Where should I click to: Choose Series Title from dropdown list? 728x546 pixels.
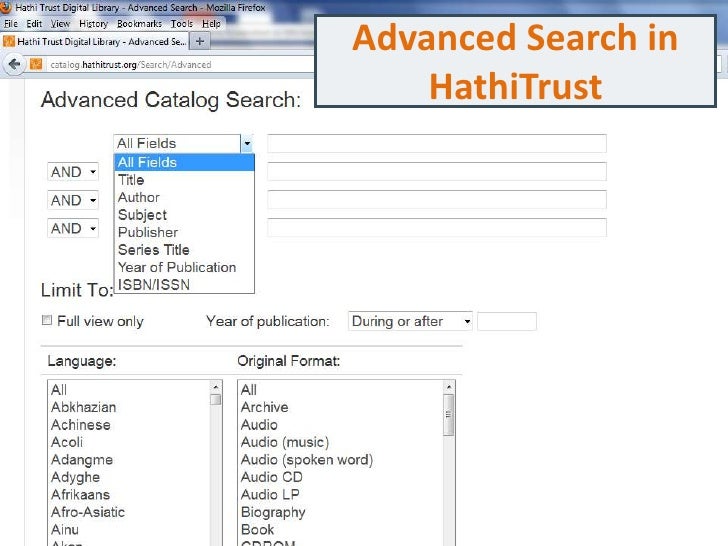coord(184,250)
